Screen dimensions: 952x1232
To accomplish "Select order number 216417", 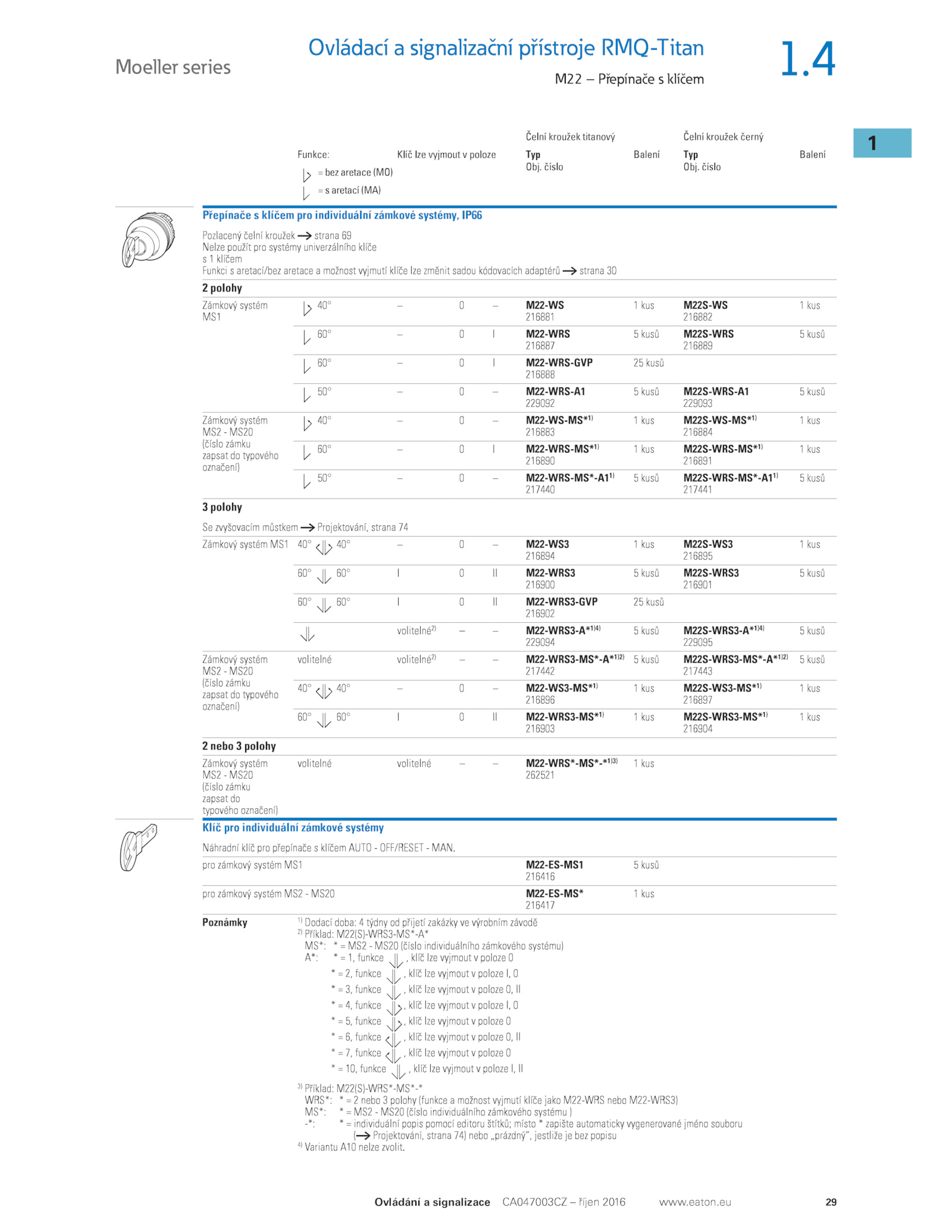I will pyautogui.click(x=540, y=905).
